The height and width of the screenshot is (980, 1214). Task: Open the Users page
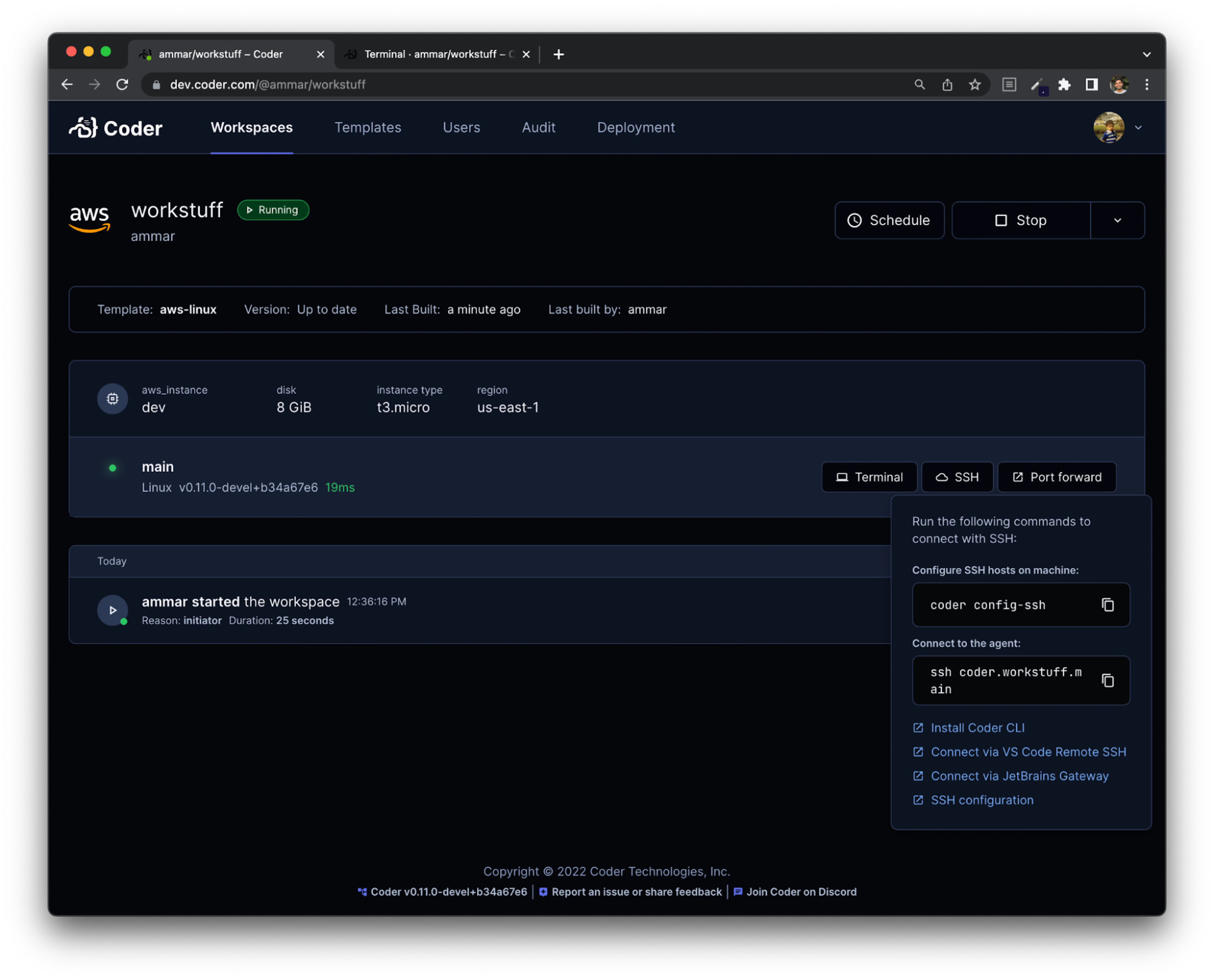pyautogui.click(x=461, y=127)
